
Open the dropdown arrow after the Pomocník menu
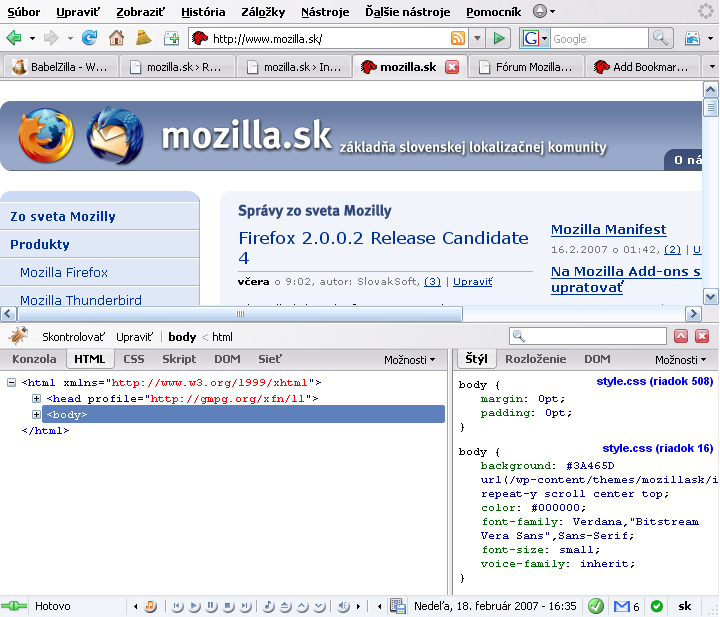[552, 11]
